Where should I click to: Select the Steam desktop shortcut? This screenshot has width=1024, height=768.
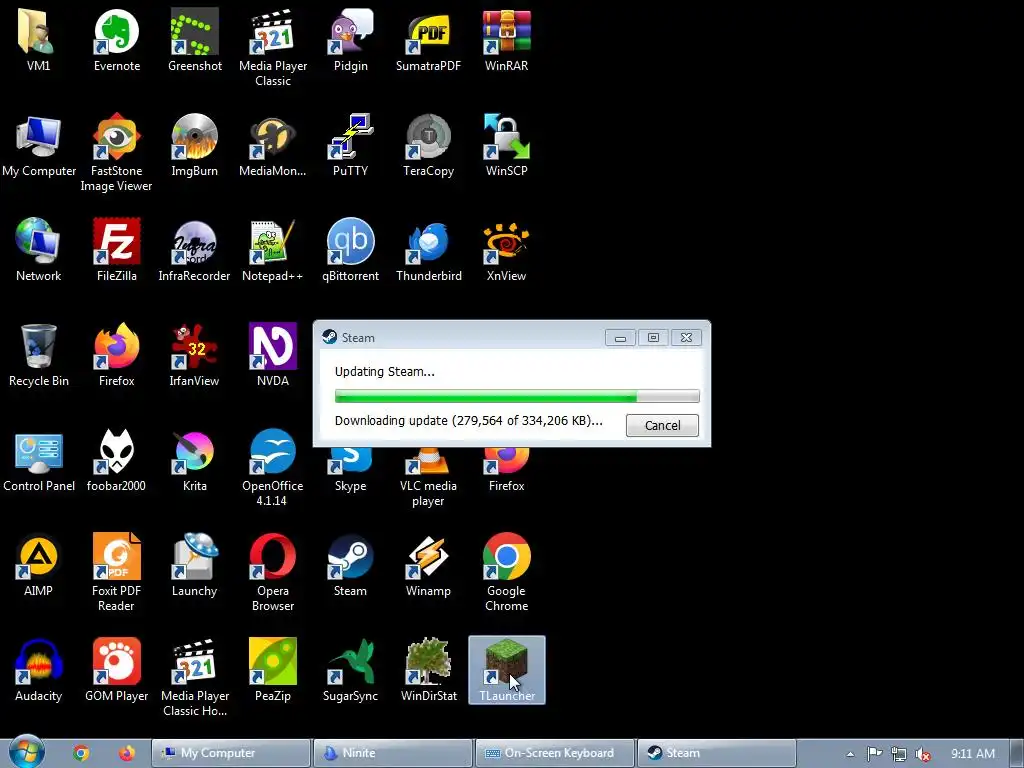point(351,566)
